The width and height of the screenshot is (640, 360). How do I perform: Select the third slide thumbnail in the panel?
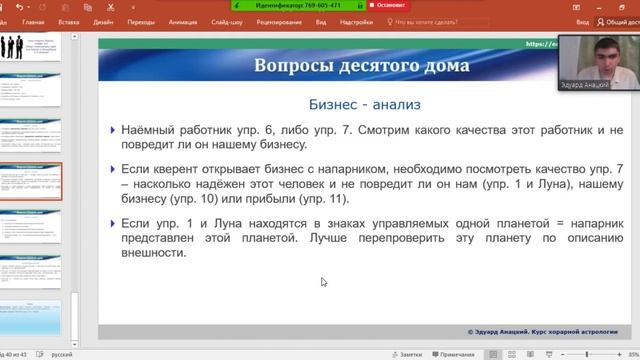click(30, 135)
